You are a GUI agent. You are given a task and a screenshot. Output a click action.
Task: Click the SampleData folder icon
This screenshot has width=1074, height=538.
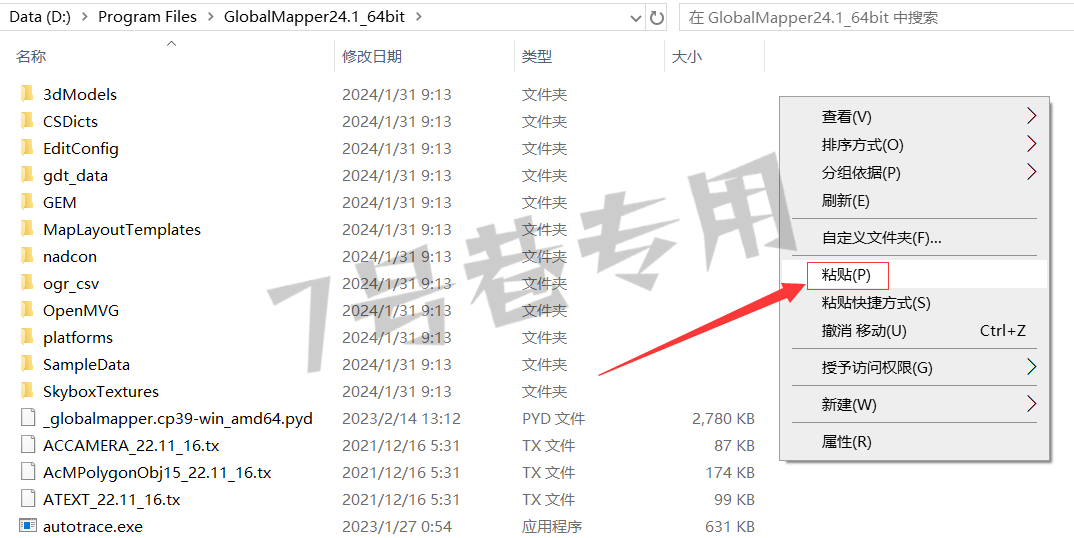(x=27, y=364)
